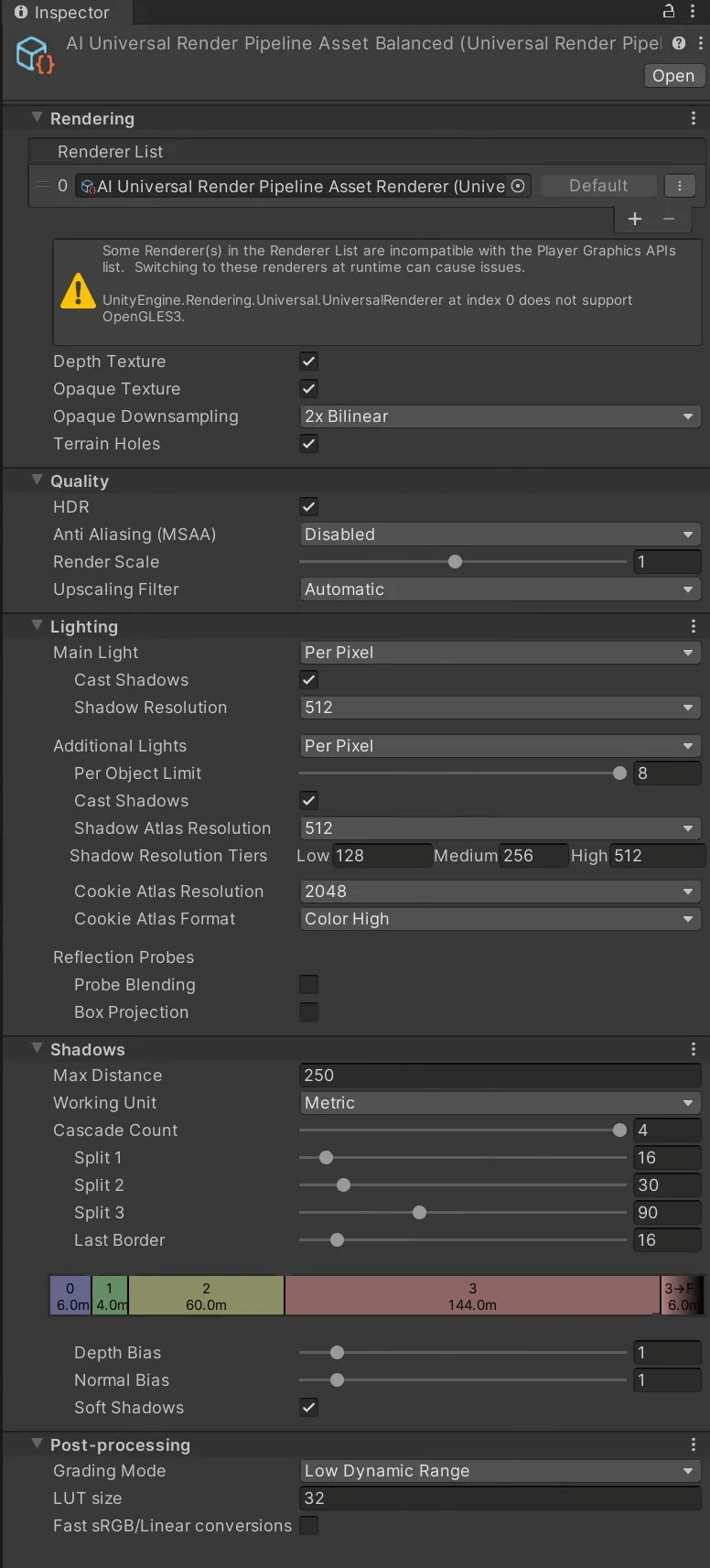Open Working Unit dropdown
The image size is (710, 1568).
coord(500,1103)
